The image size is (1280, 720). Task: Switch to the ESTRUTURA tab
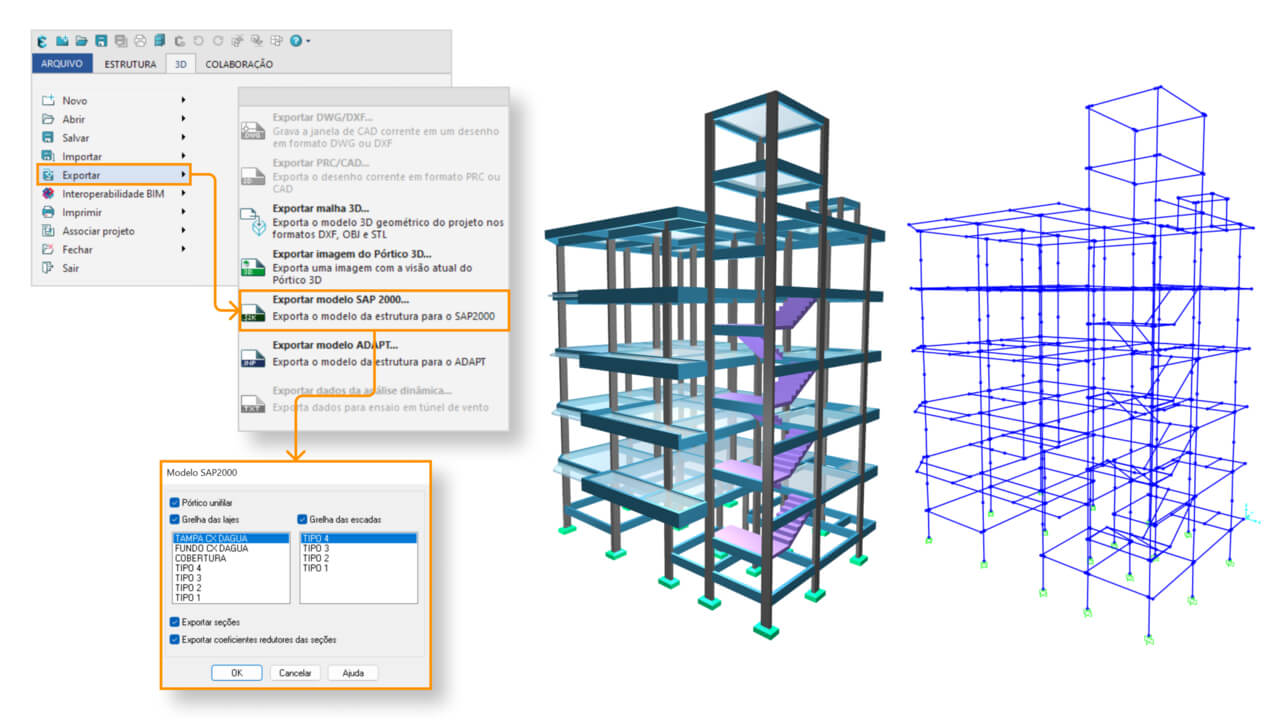tap(130, 64)
